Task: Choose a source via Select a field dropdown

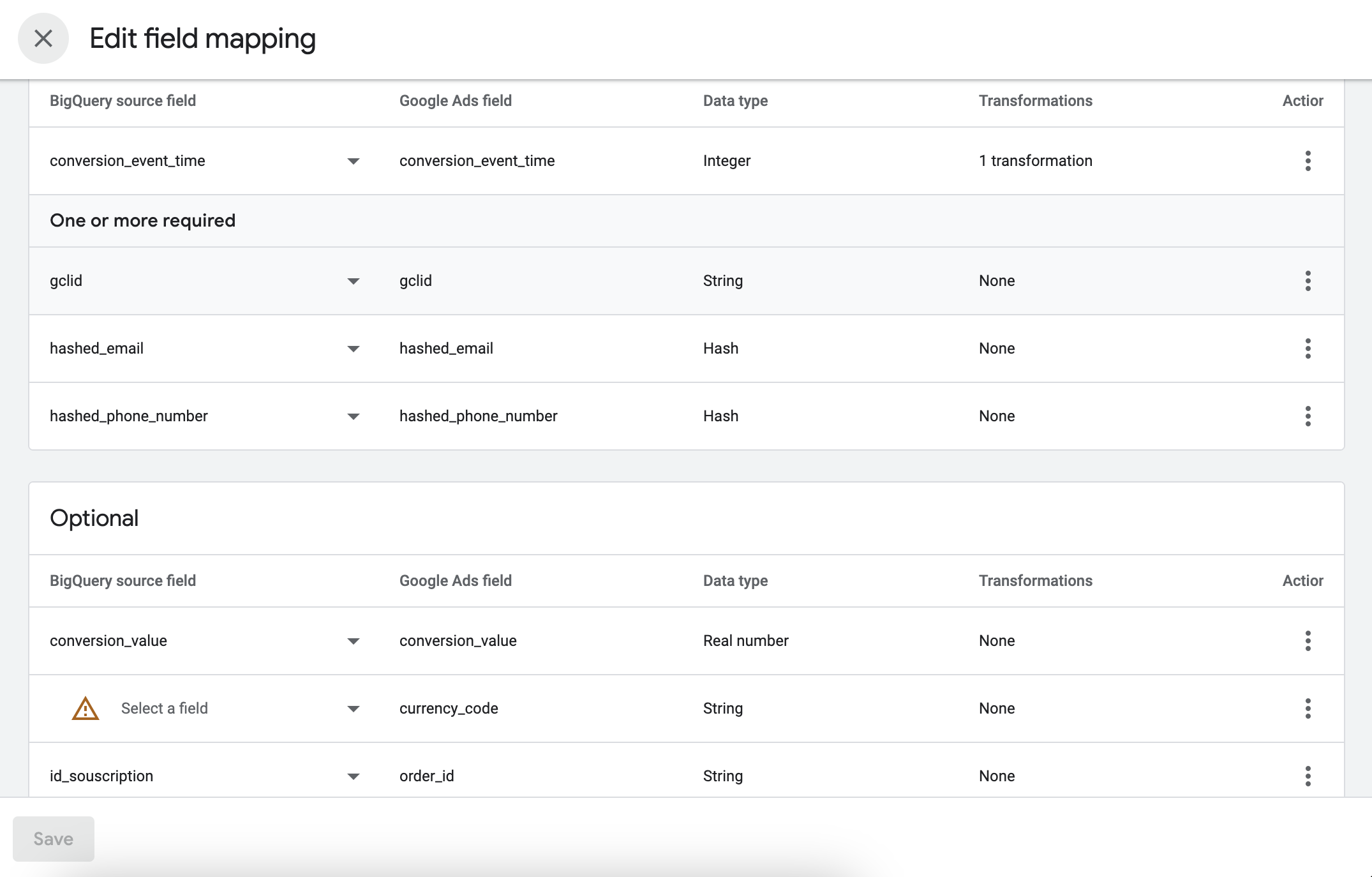Action: tap(353, 708)
